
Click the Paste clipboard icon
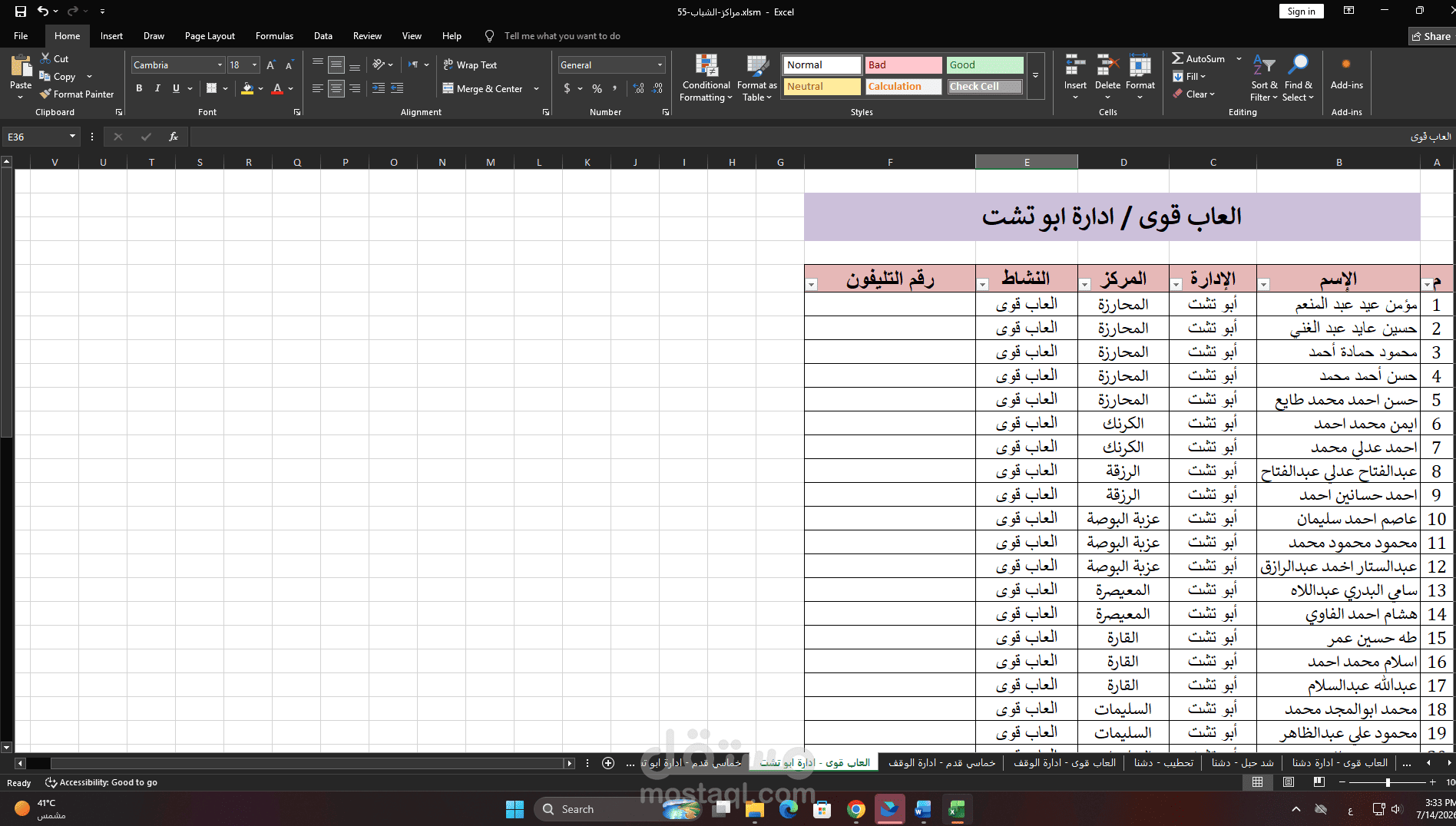[21, 66]
